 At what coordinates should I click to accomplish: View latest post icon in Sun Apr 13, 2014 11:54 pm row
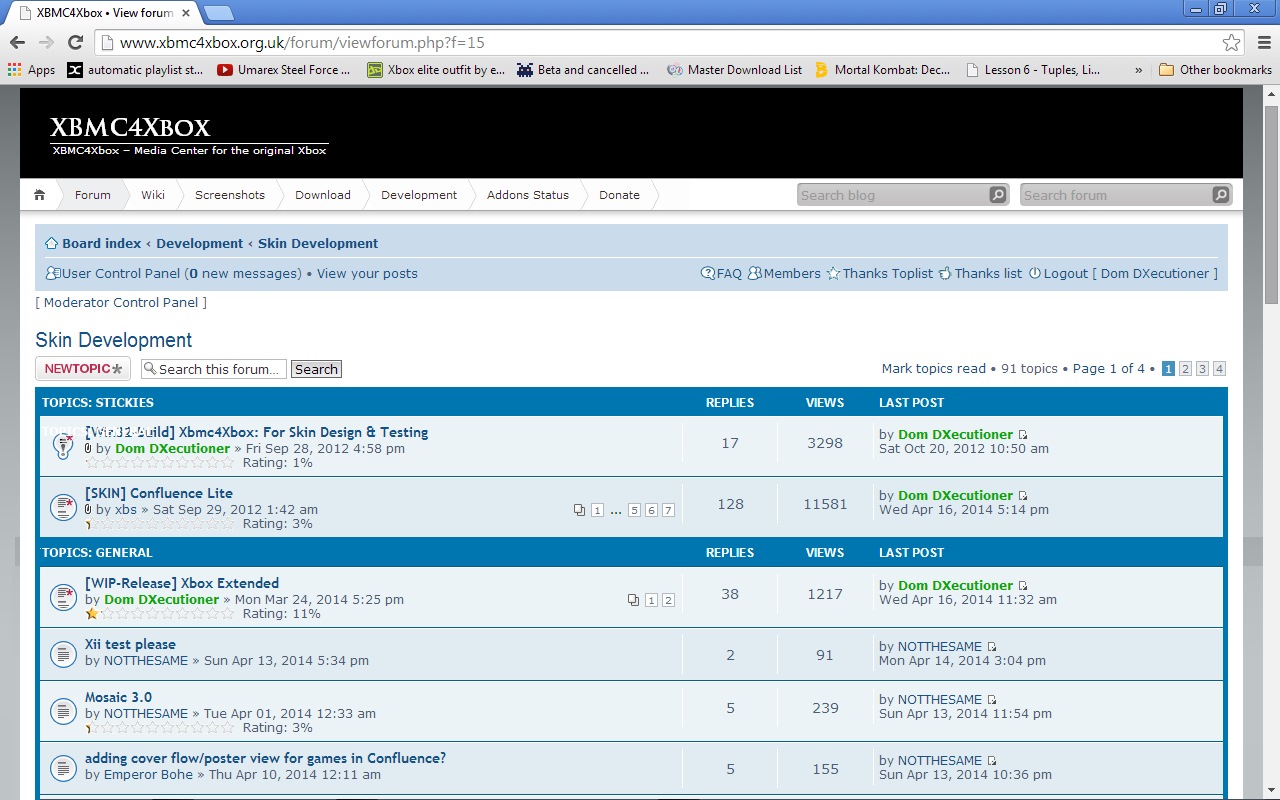[992, 700]
